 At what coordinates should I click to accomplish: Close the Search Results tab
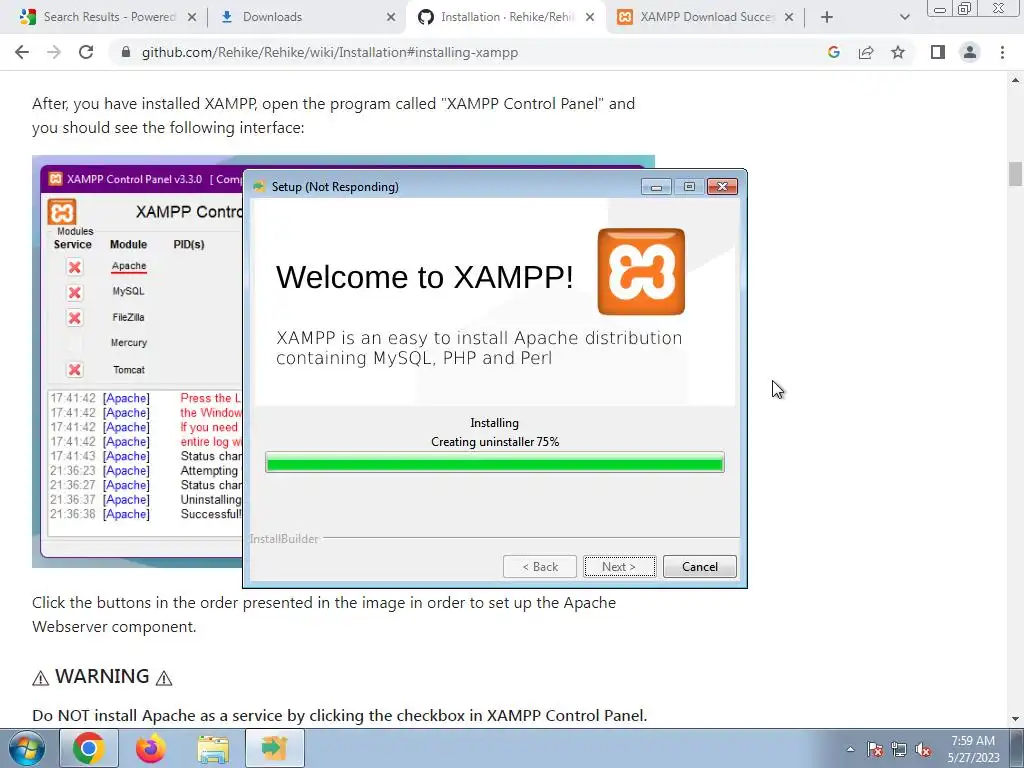192,17
